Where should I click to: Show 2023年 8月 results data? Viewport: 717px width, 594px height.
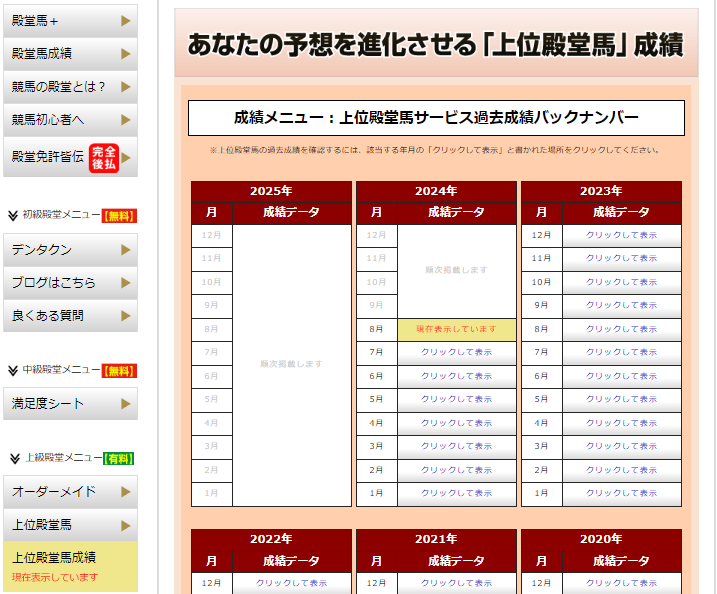[x=621, y=329]
